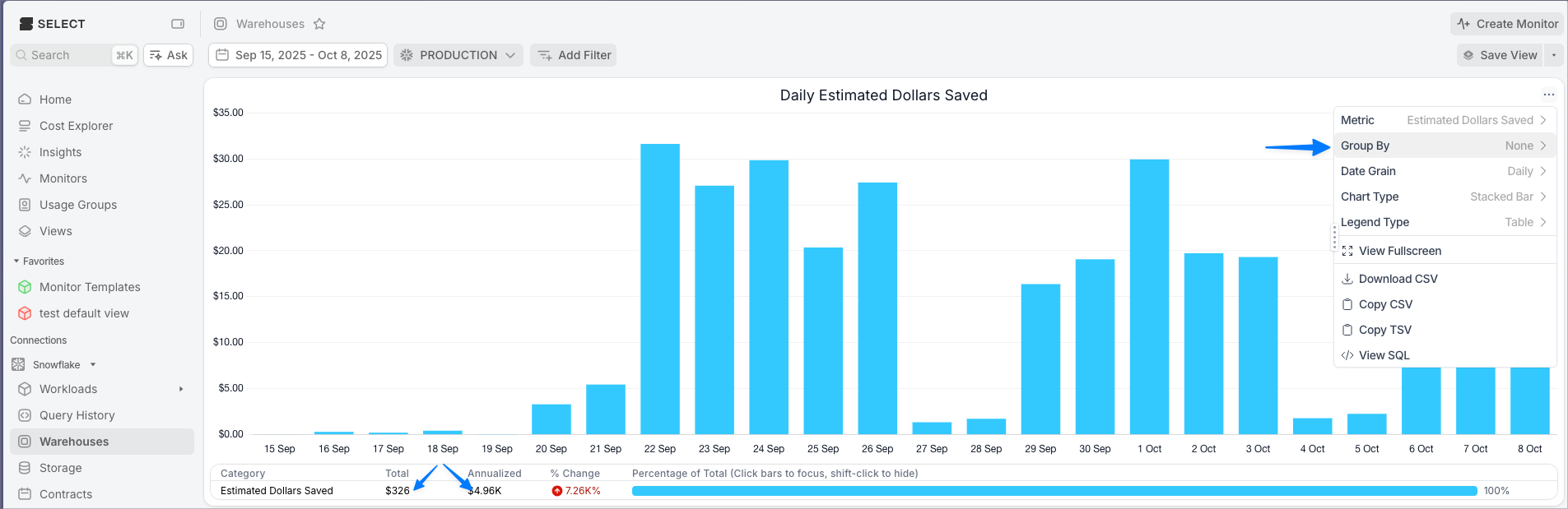This screenshot has width=1568, height=509.
Task: Click the Create Monitor button
Action: tap(1507, 24)
